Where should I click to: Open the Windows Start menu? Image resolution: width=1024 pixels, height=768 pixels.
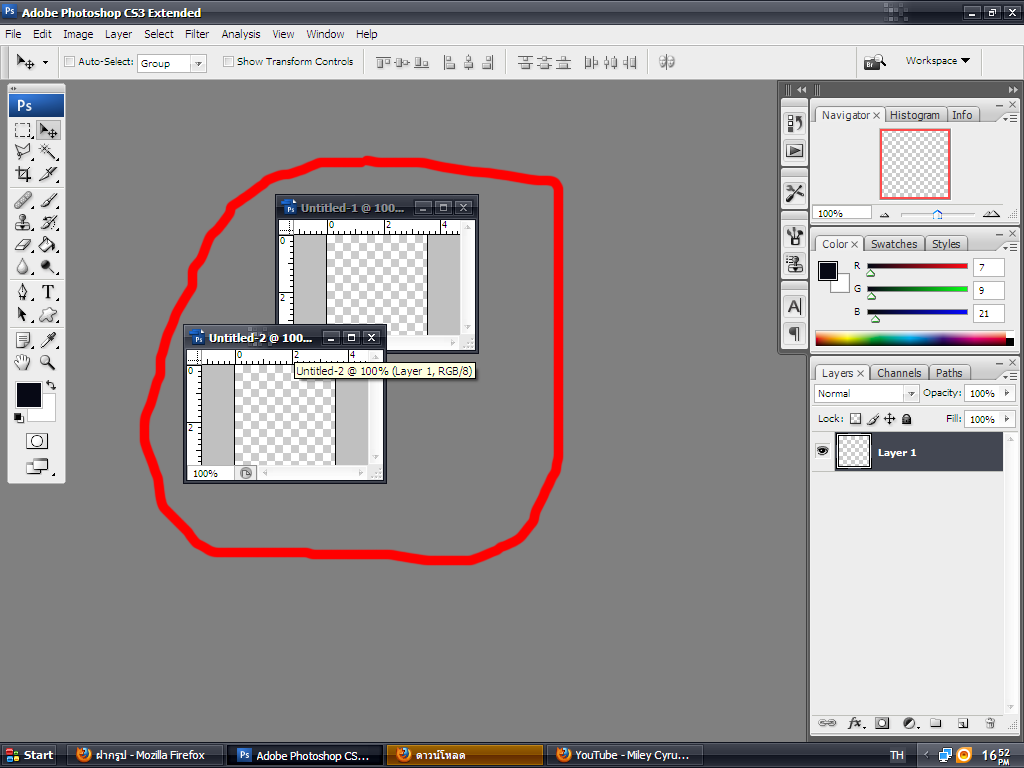point(29,755)
